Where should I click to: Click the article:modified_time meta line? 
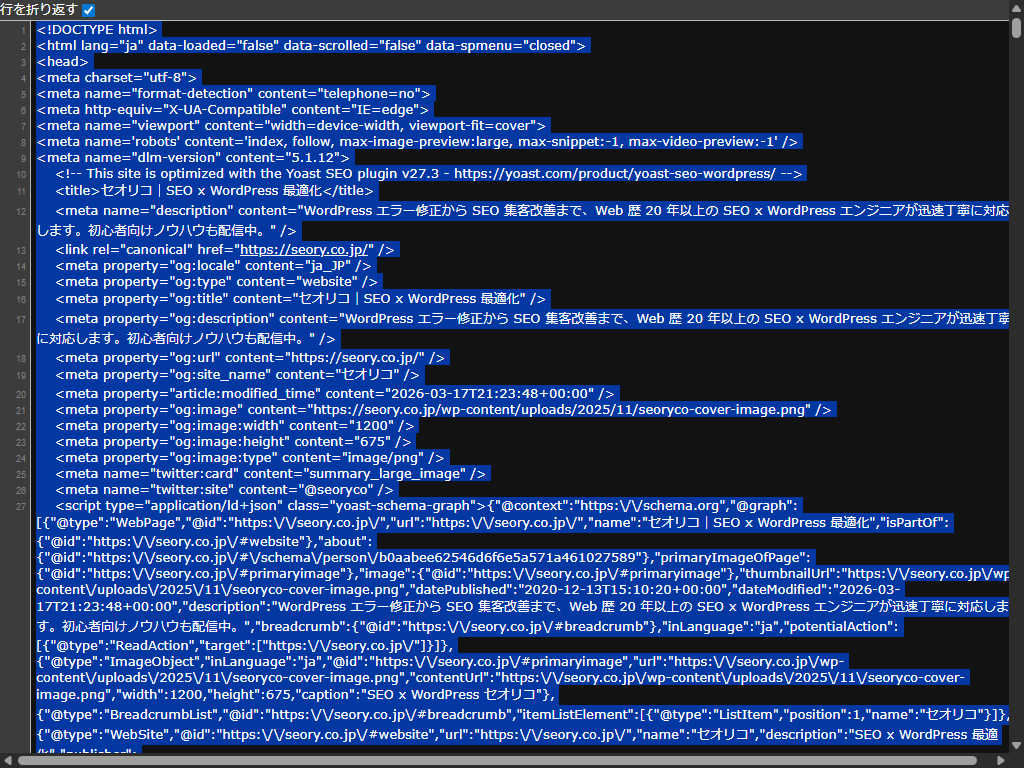(335, 393)
